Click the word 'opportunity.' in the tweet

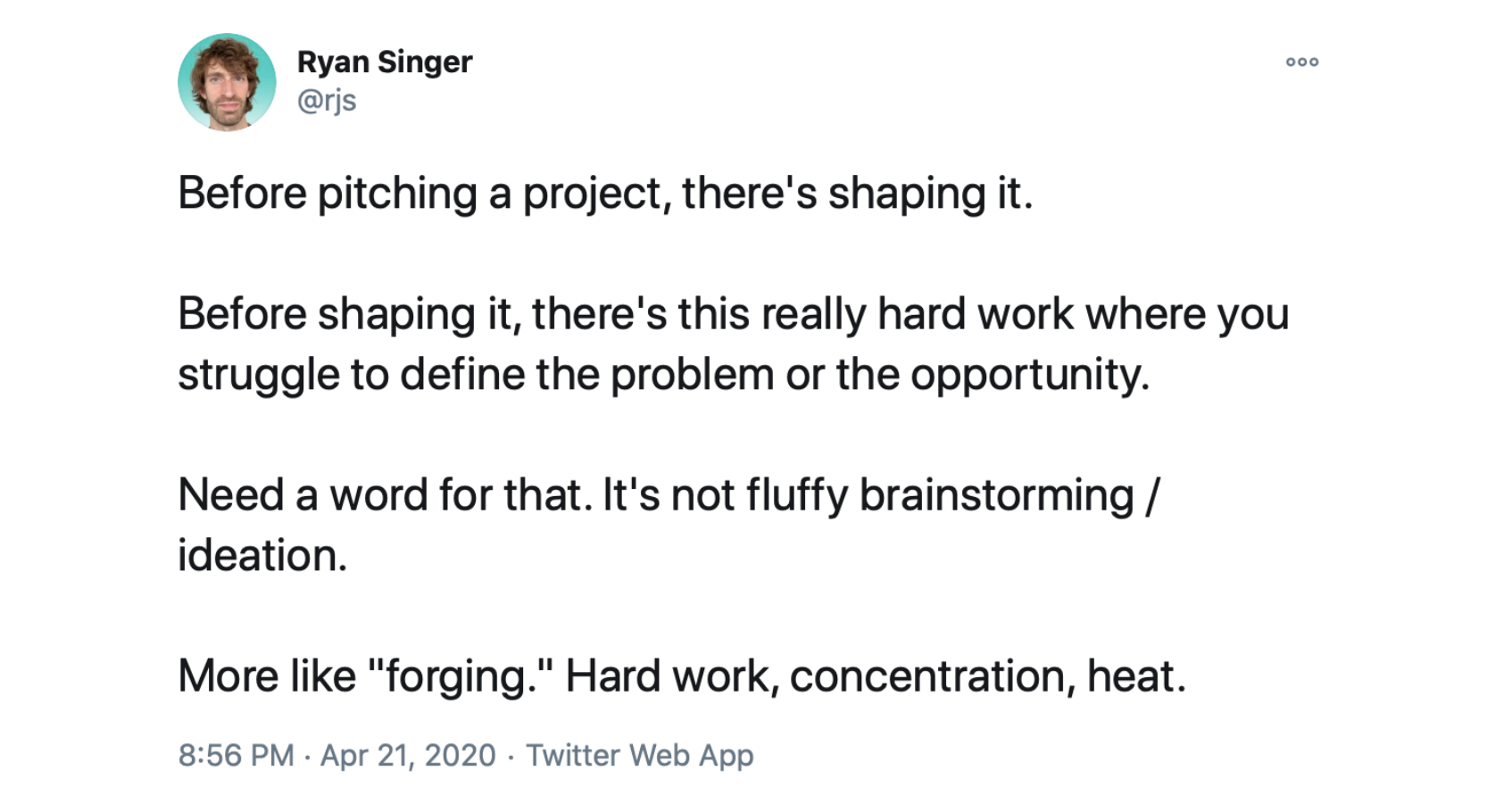(x=1030, y=376)
